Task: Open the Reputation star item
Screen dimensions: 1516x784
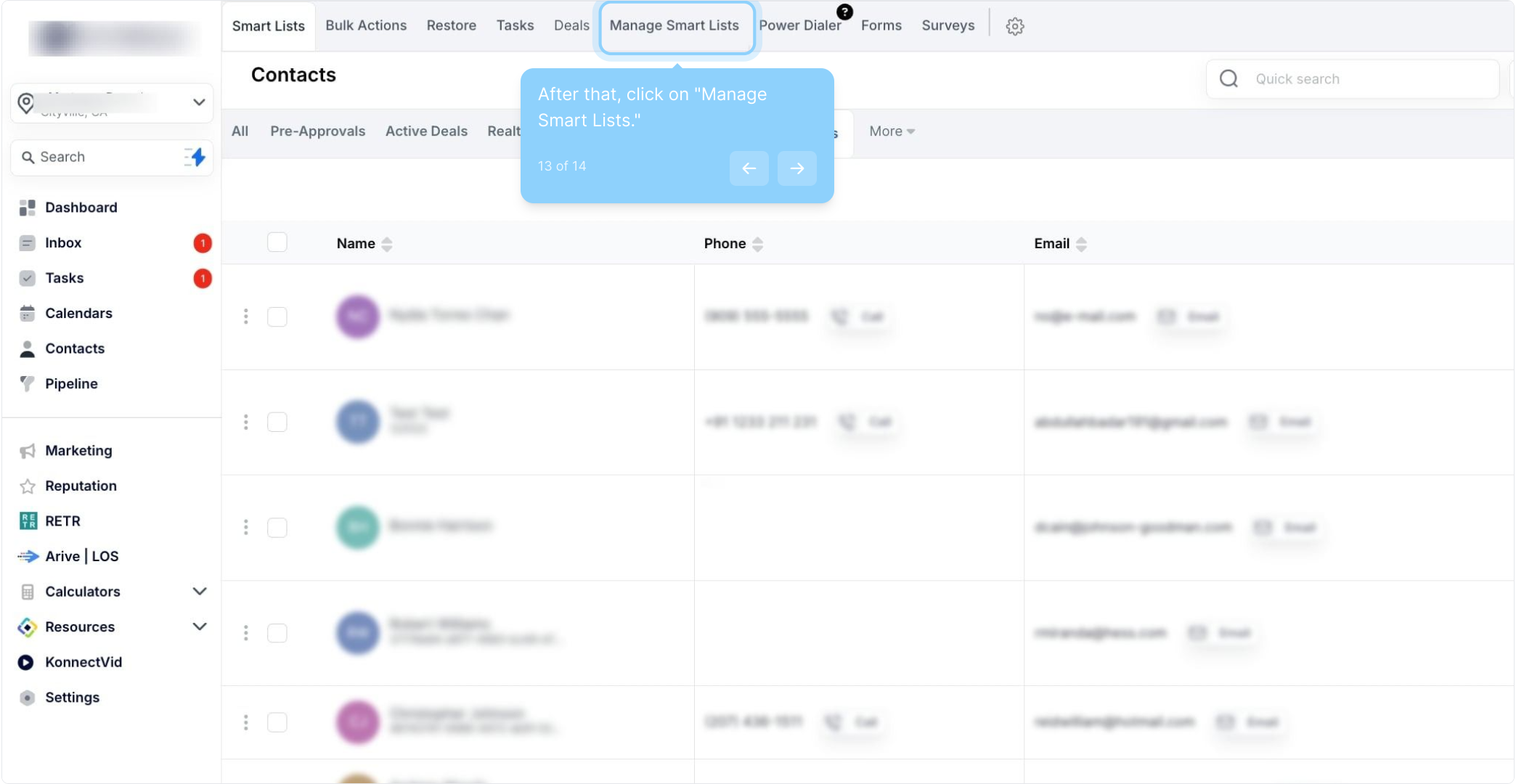Action: (81, 486)
